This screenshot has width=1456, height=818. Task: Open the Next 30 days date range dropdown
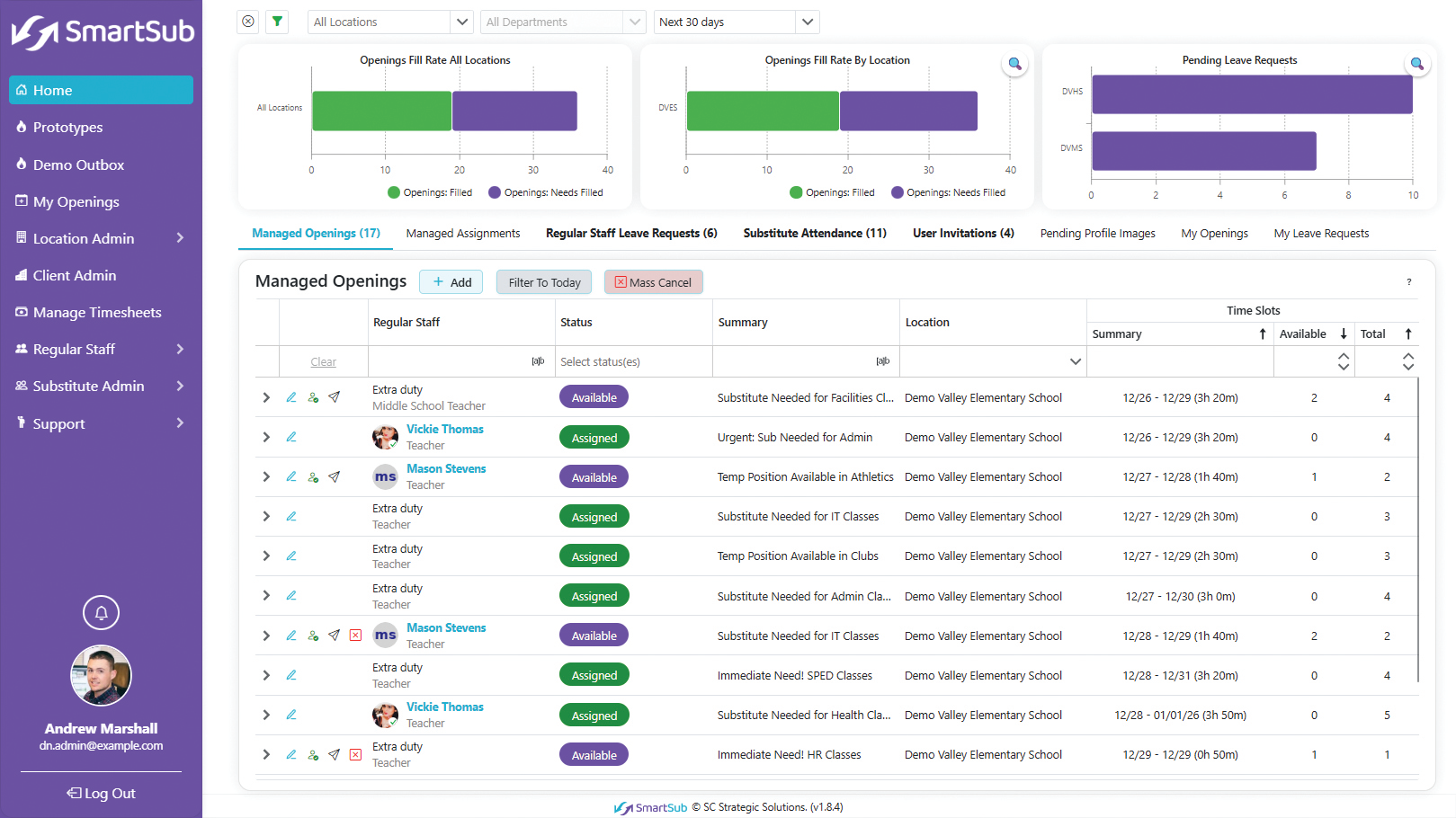[x=736, y=22]
